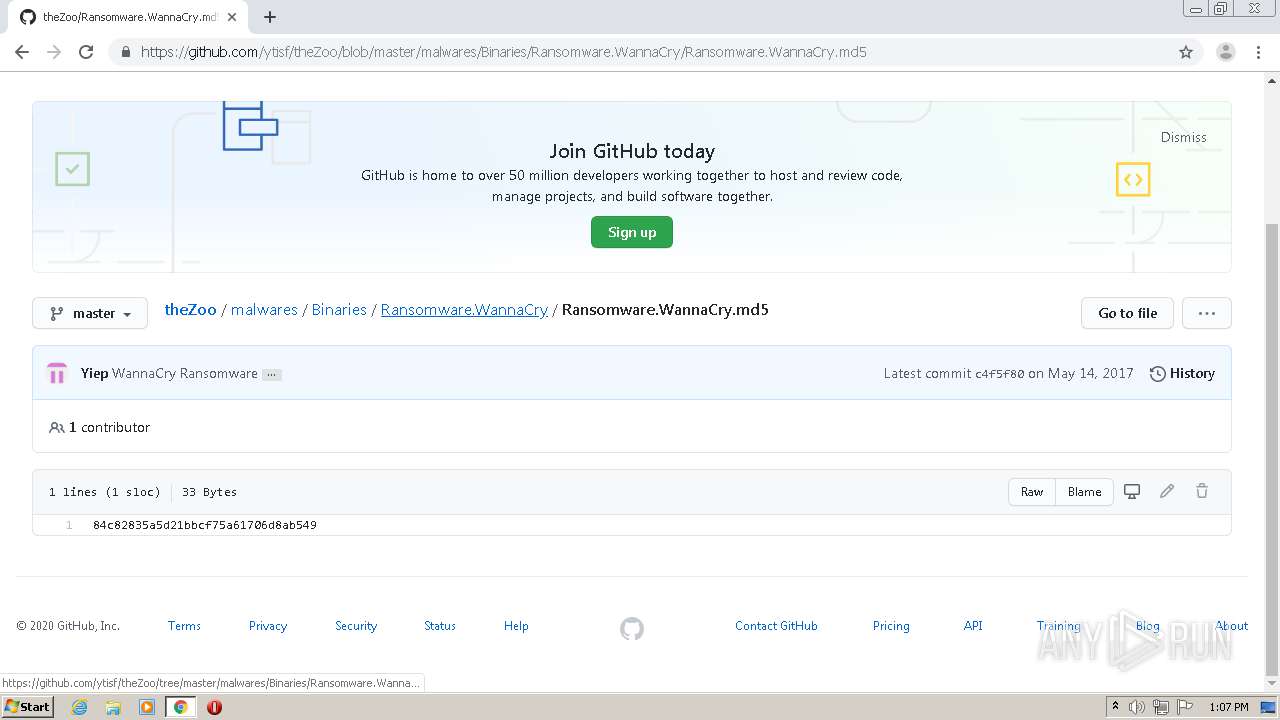Open Blog footer link

[1147, 626]
